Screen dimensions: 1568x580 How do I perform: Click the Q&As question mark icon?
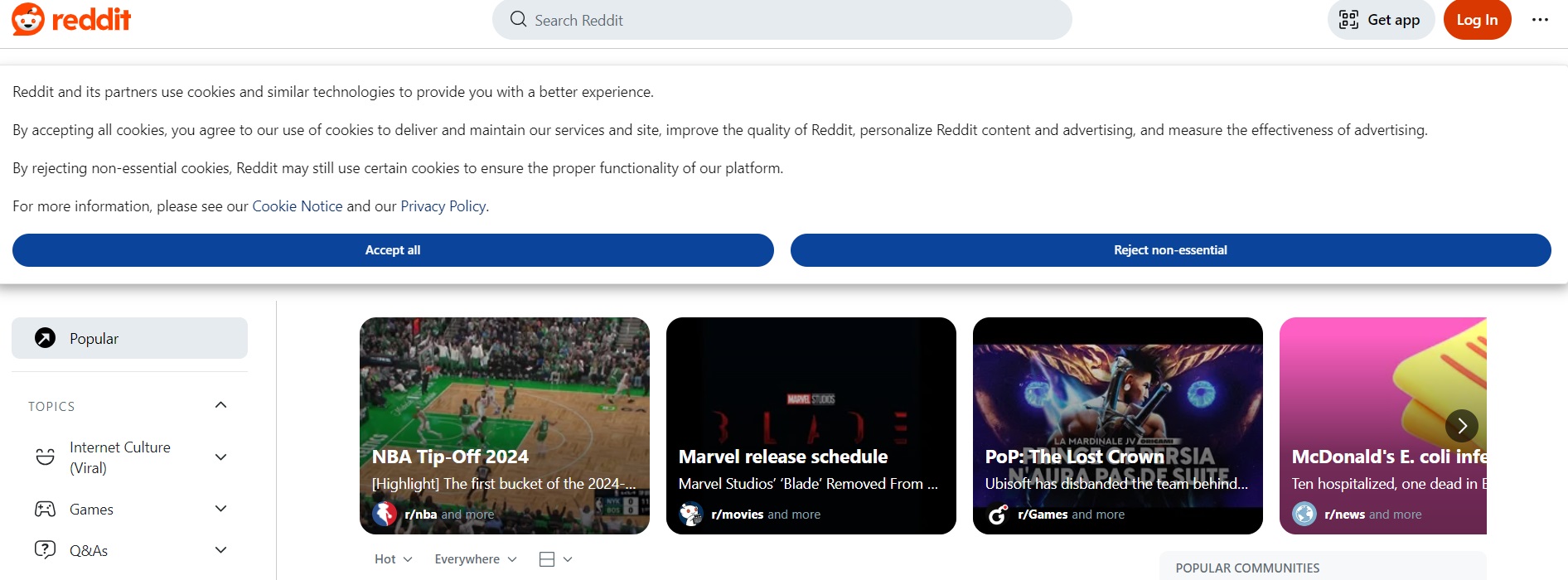coord(44,549)
